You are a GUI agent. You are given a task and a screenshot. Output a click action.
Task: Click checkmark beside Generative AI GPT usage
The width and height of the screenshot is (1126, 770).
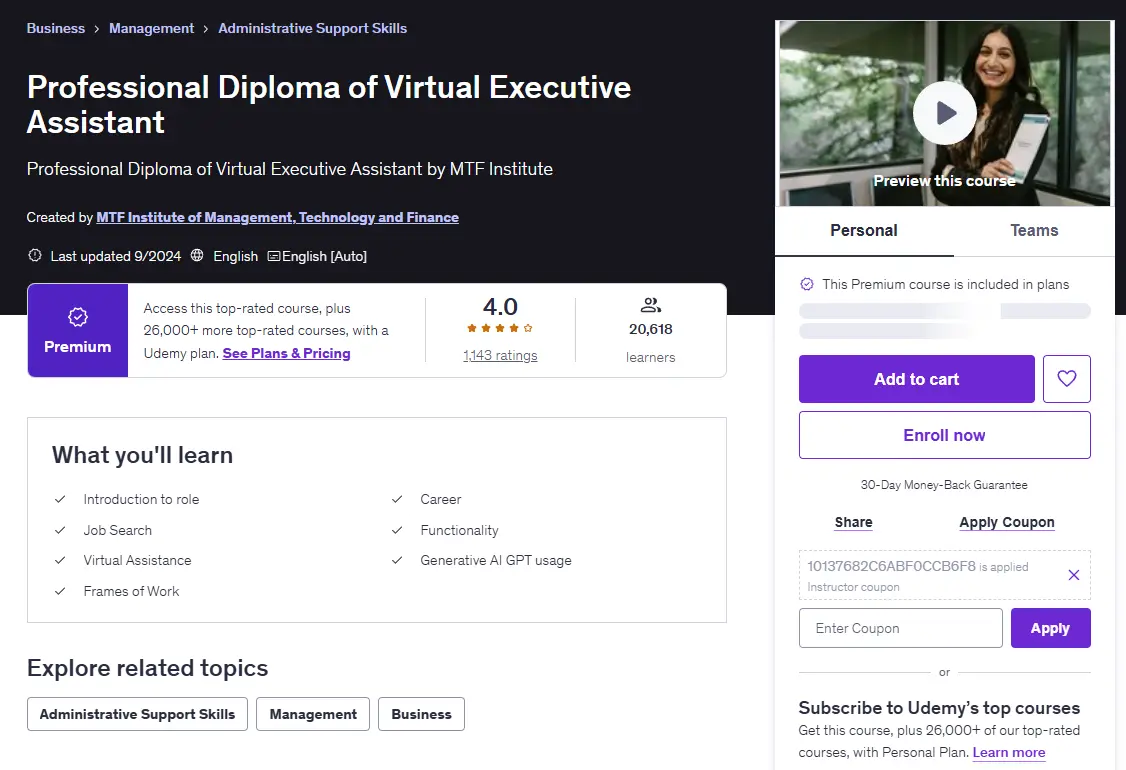[x=397, y=560]
